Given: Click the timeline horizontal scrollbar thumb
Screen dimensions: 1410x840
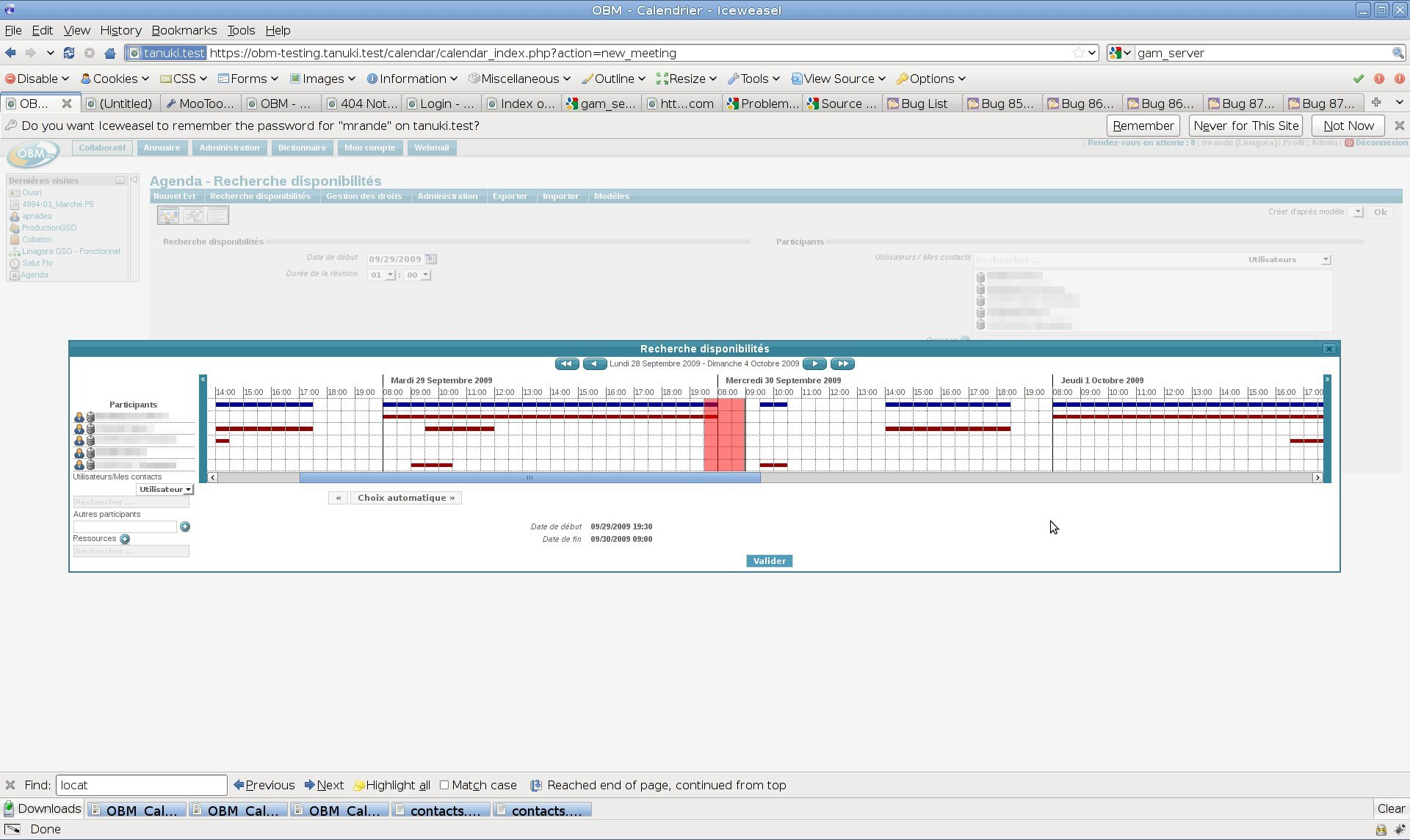Looking at the screenshot, I should [x=529, y=478].
